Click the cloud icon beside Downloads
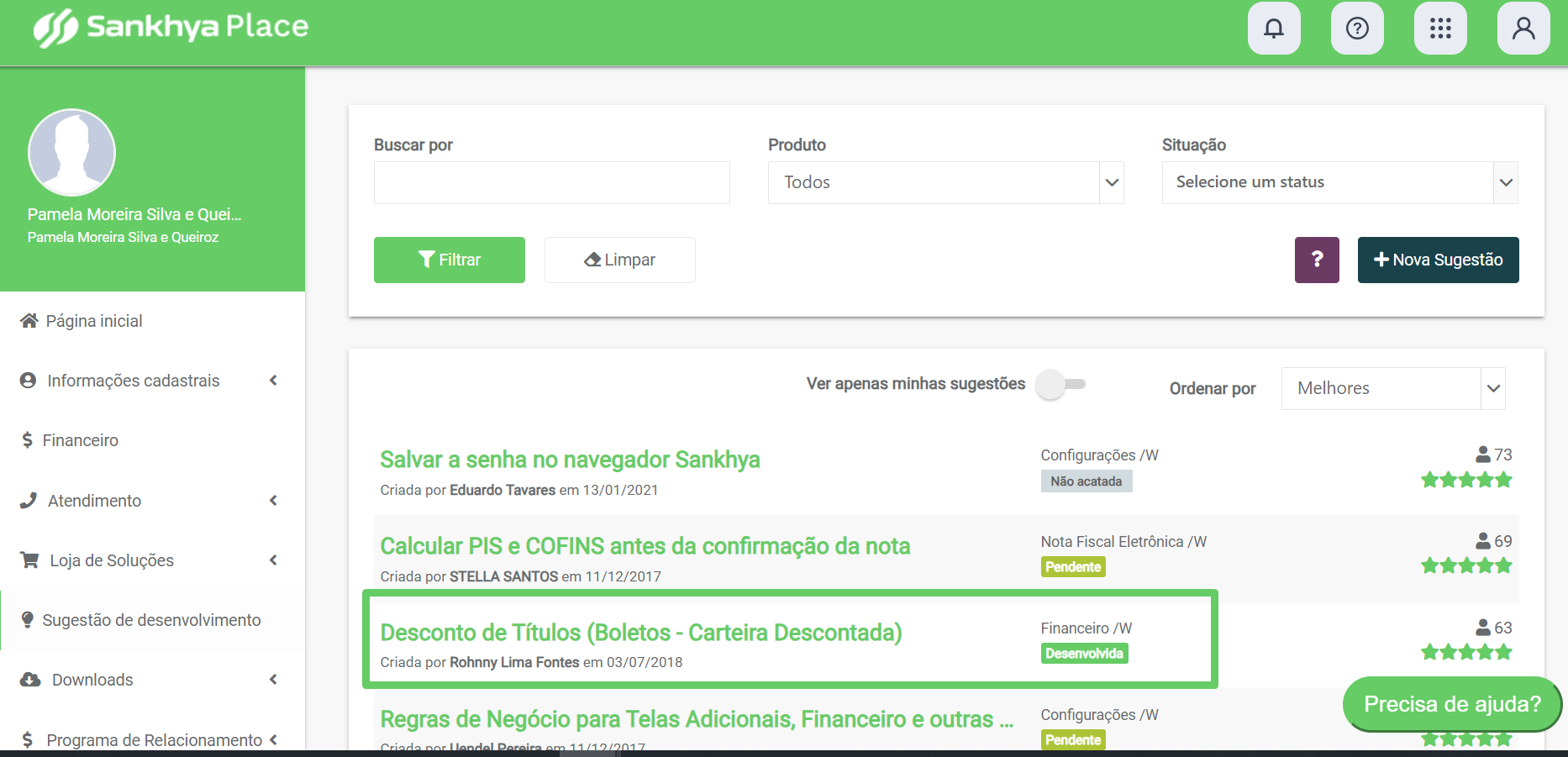Image resolution: width=1568 pixels, height=757 pixels. point(30,680)
